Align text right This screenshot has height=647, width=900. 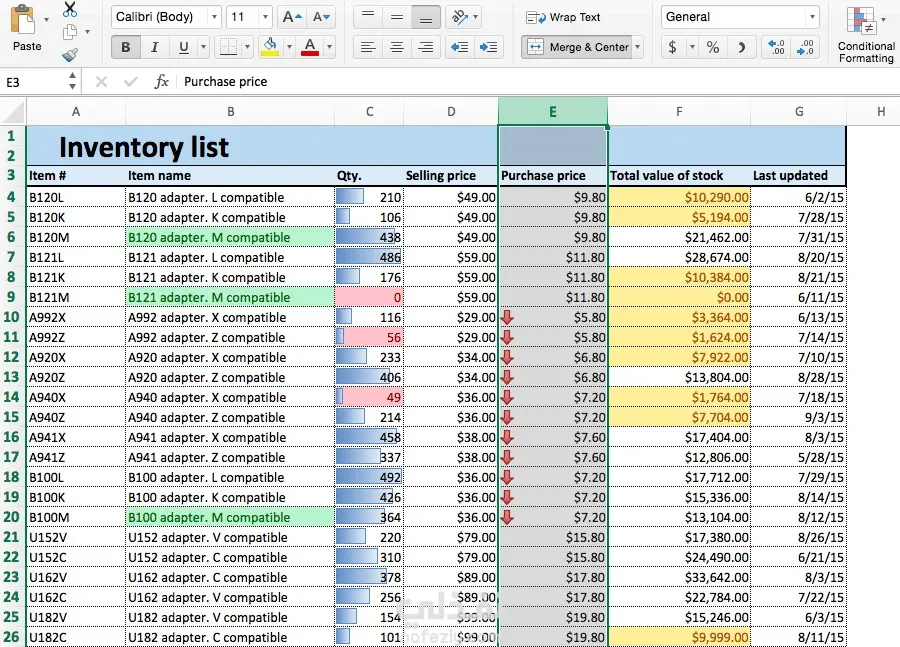click(x=426, y=47)
